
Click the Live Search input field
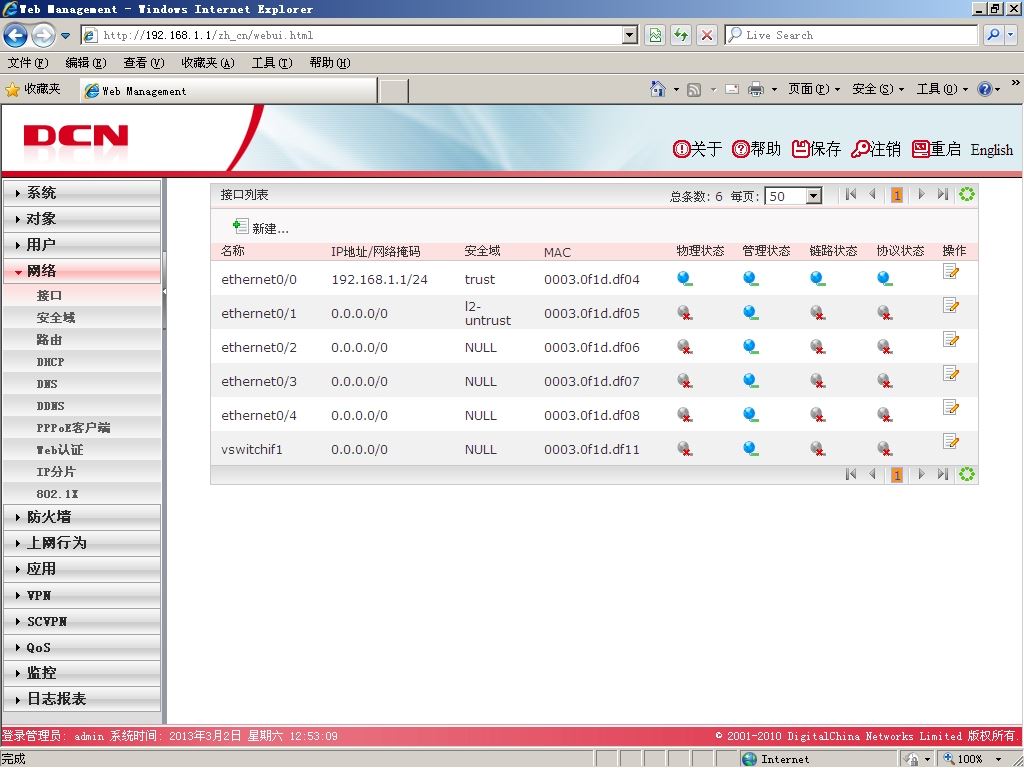coord(851,35)
